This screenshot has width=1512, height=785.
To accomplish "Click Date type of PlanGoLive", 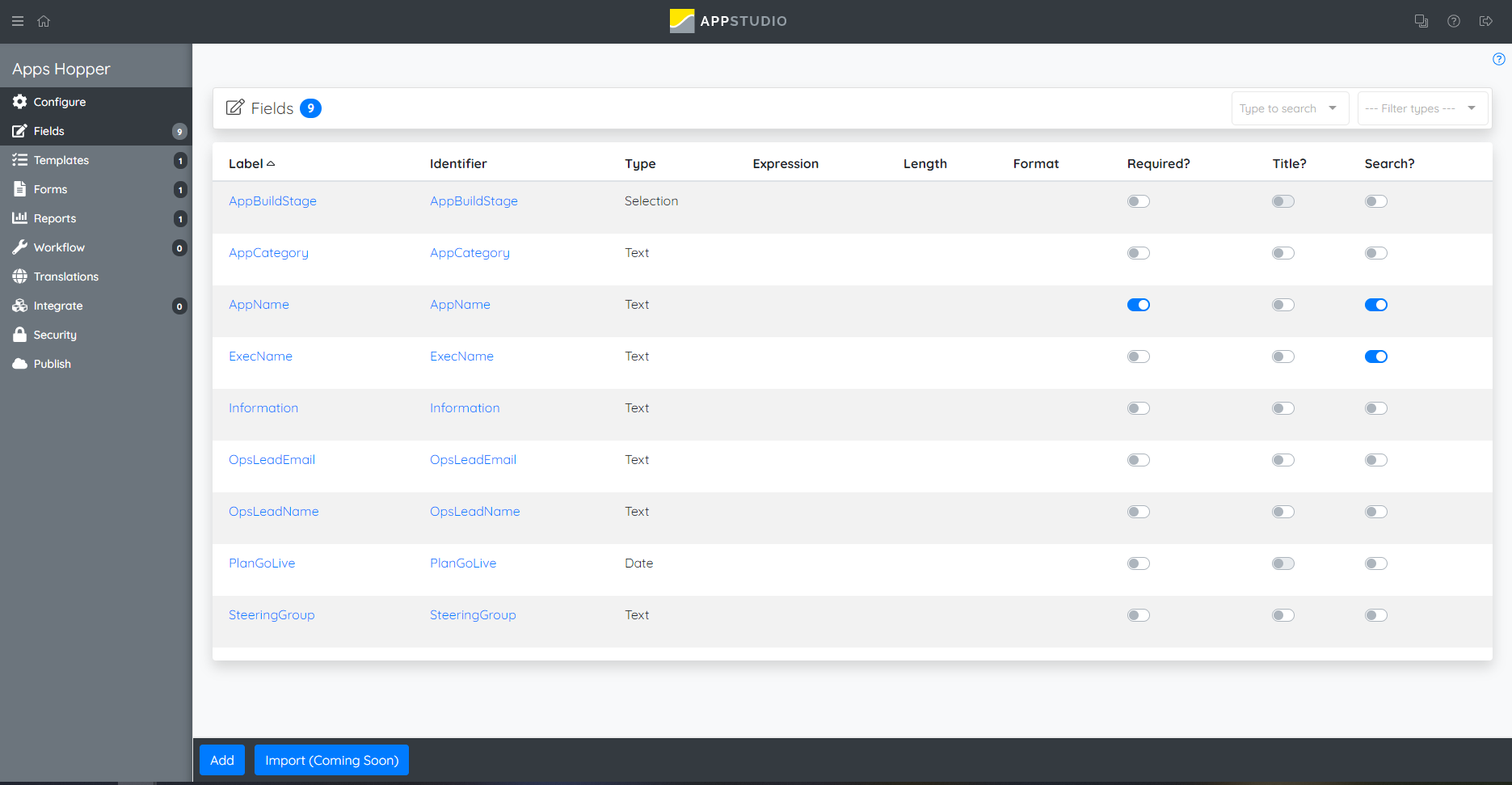I will pyautogui.click(x=638, y=563).
